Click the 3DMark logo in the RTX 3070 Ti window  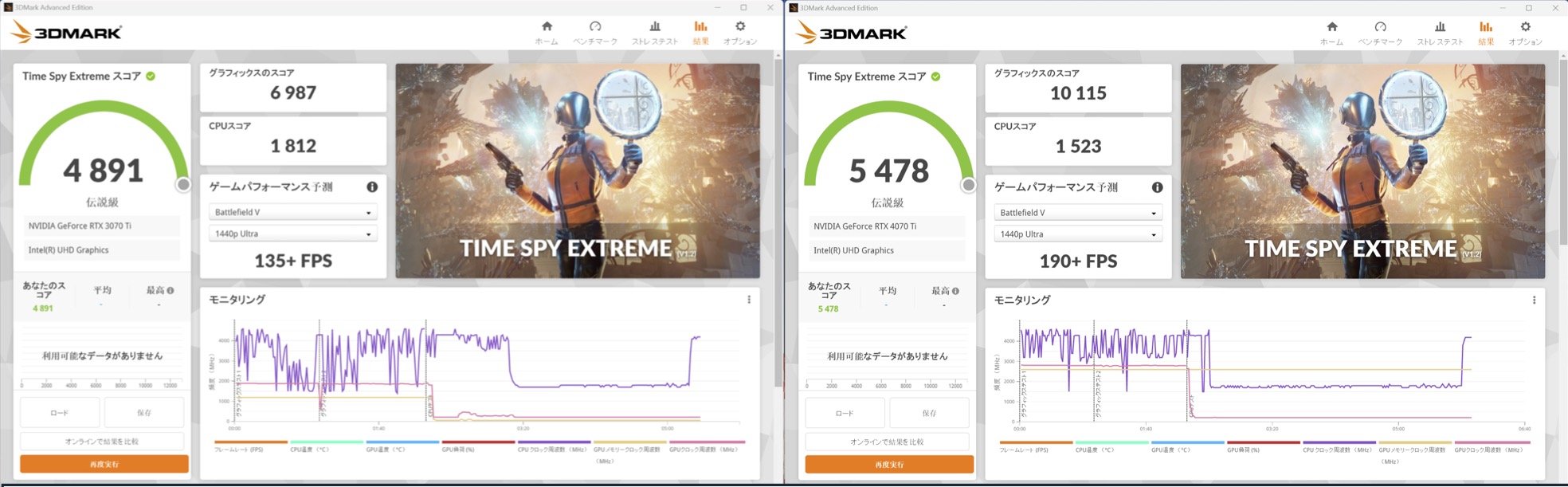66,33
